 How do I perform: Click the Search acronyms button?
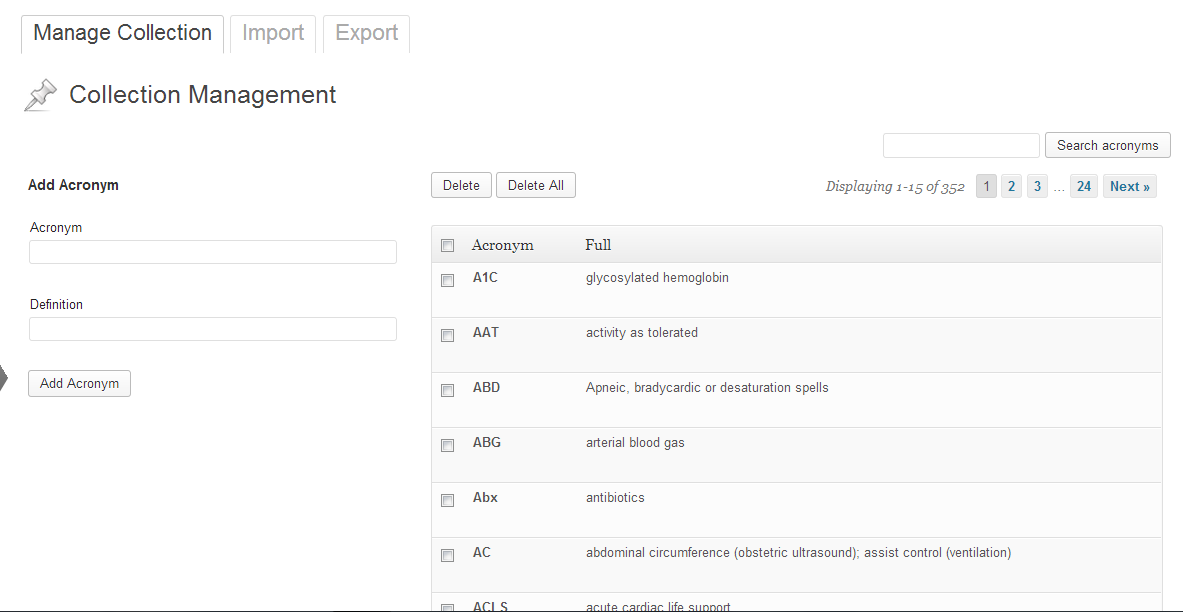click(1108, 146)
